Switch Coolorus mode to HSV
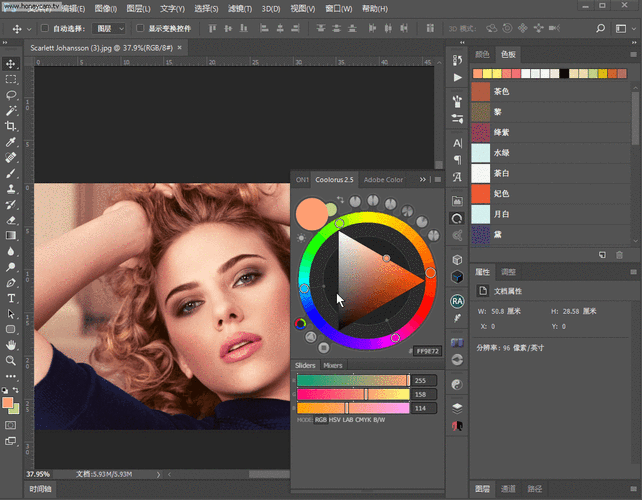 coord(337,420)
